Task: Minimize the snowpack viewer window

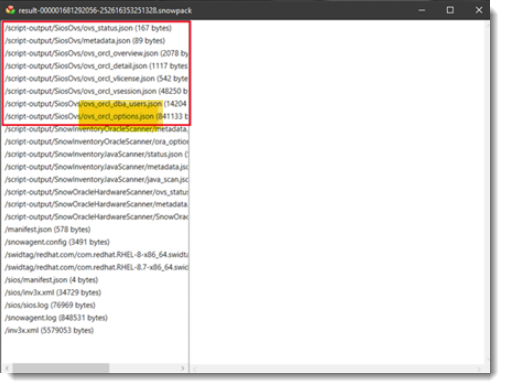Action: 422,10
